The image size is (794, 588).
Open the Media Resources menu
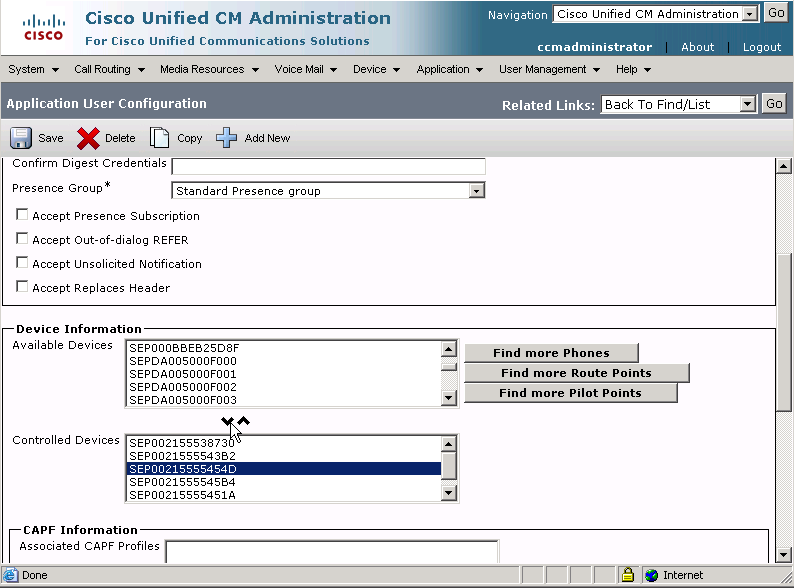pos(209,69)
